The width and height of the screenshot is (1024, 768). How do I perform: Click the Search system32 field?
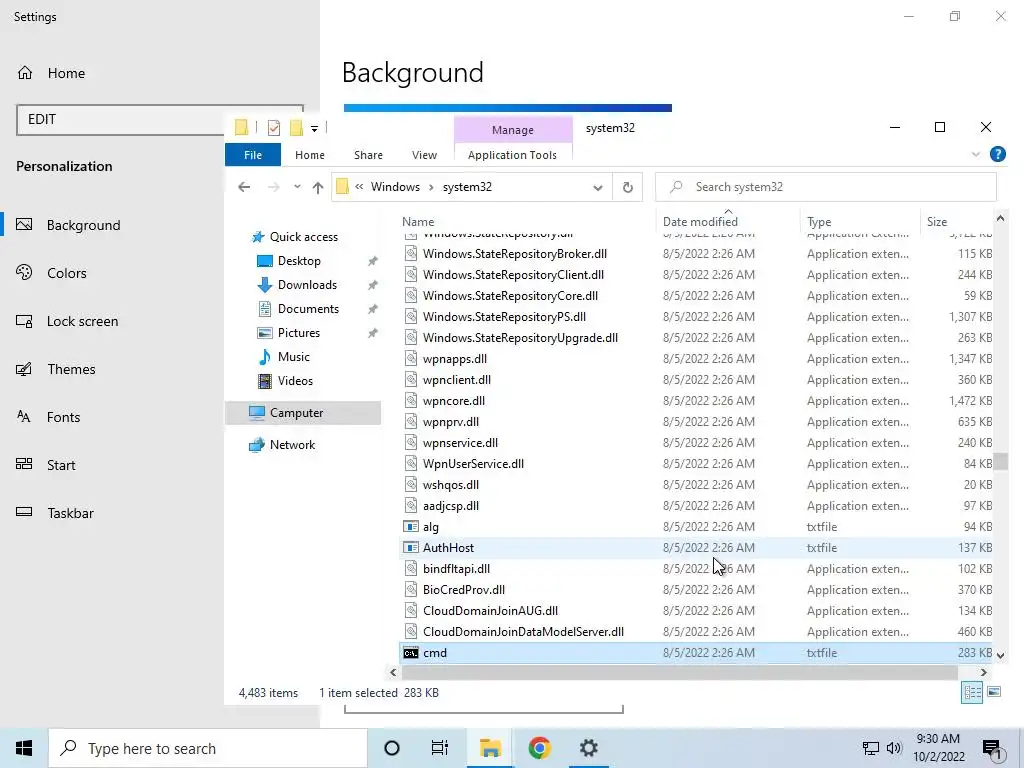tap(825, 187)
